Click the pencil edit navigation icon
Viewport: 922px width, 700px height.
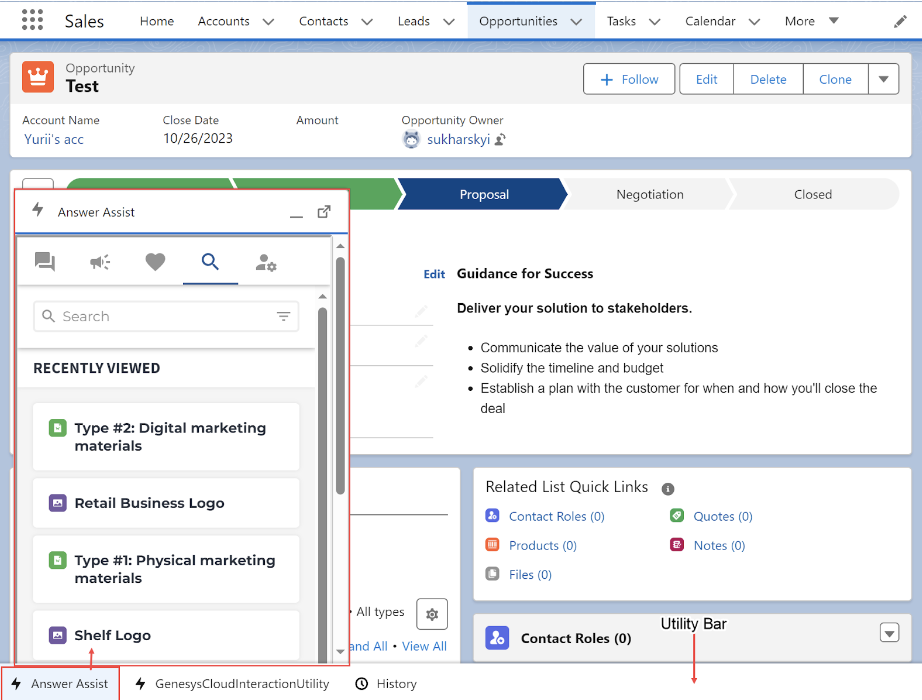[900, 22]
